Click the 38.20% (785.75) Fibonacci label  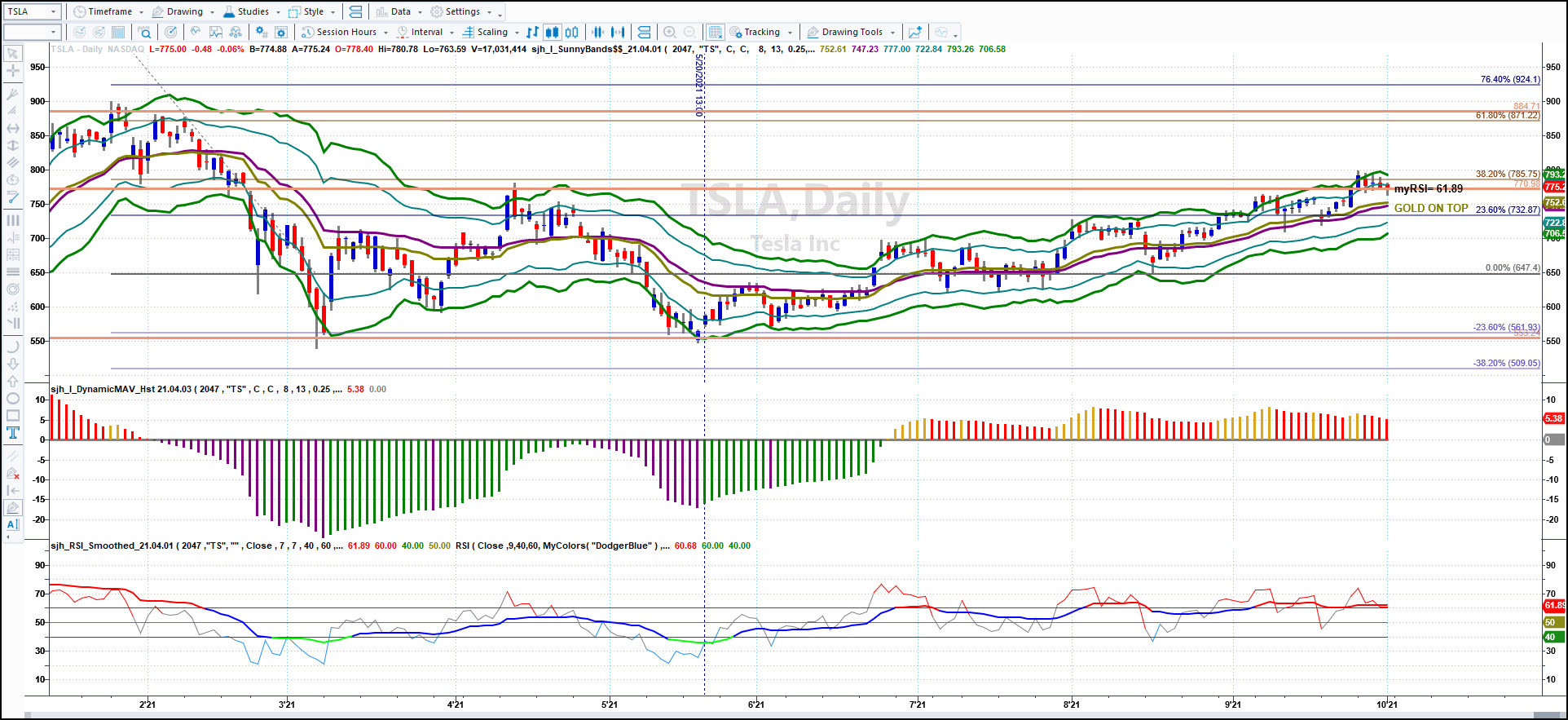1508,174
